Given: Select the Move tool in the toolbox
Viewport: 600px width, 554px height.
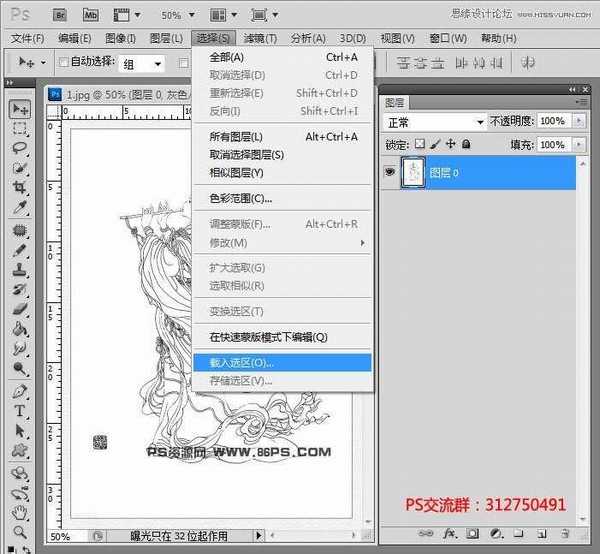Looking at the screenshot, I should click(19, 109).
